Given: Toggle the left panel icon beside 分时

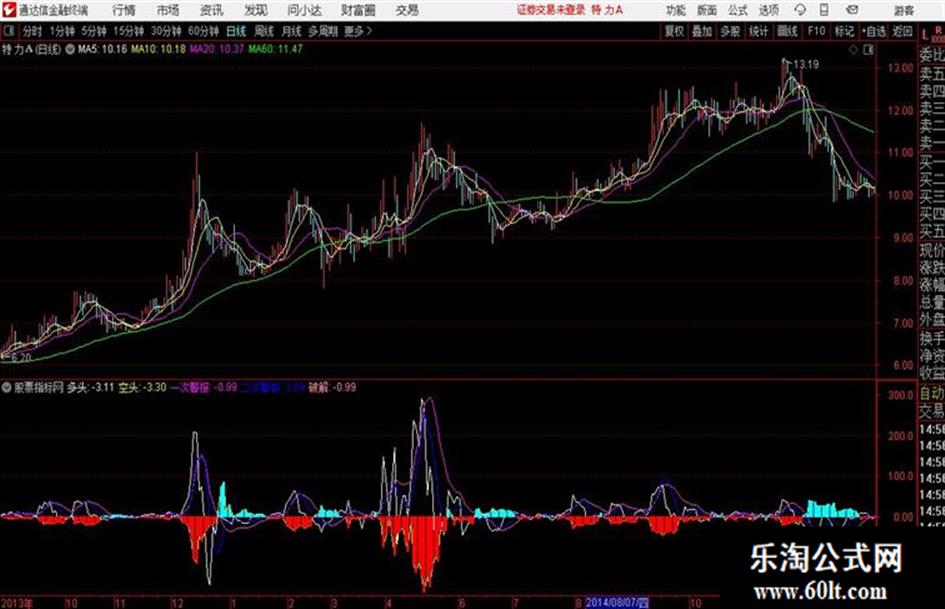Looking at the screenshot, I should click(x=8, y=31).
